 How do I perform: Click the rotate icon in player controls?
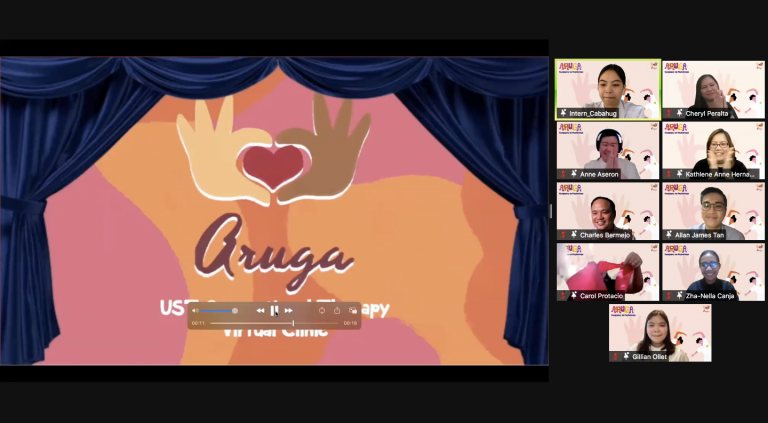coord(322,310)
